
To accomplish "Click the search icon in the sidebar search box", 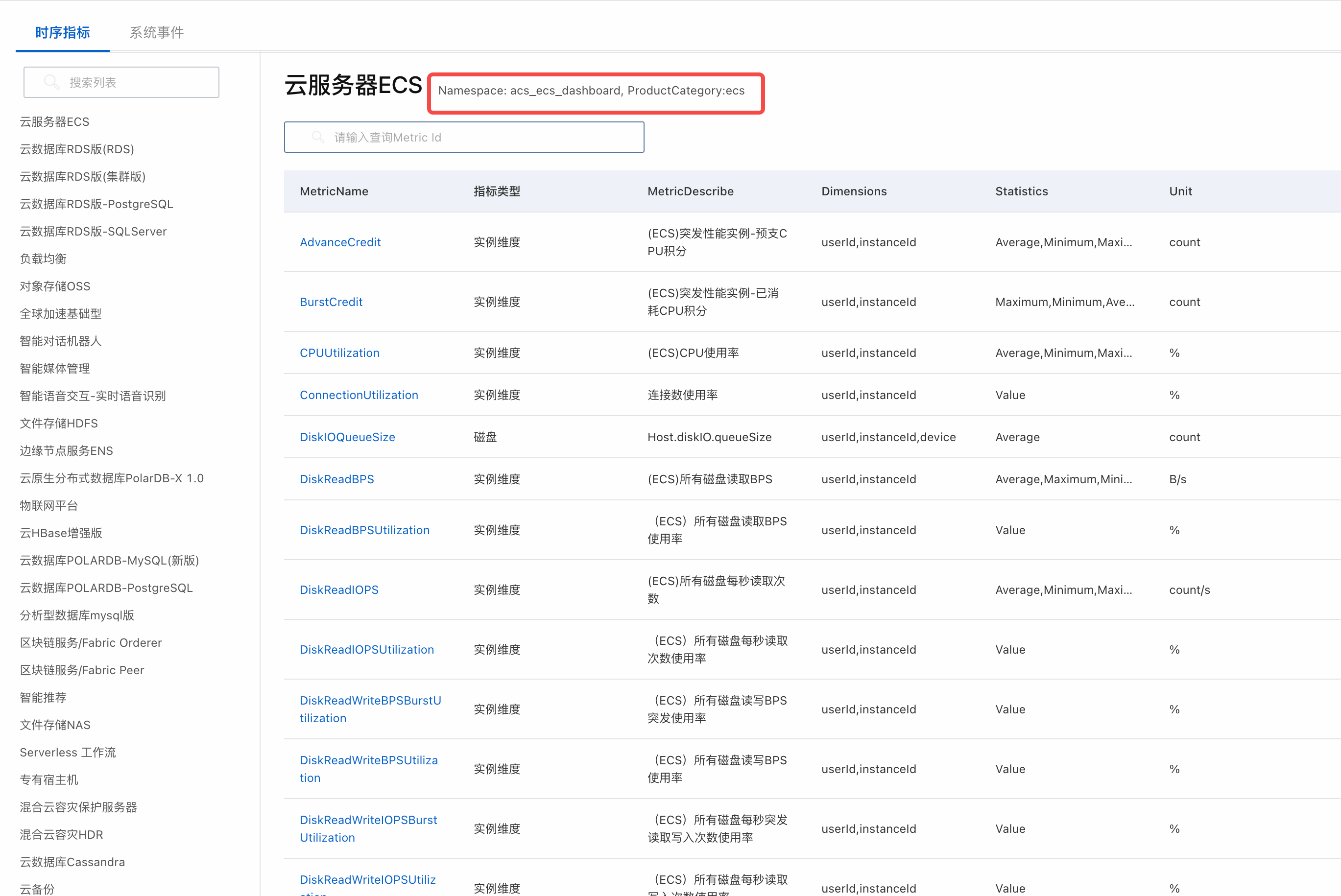I will coord(51,82).
